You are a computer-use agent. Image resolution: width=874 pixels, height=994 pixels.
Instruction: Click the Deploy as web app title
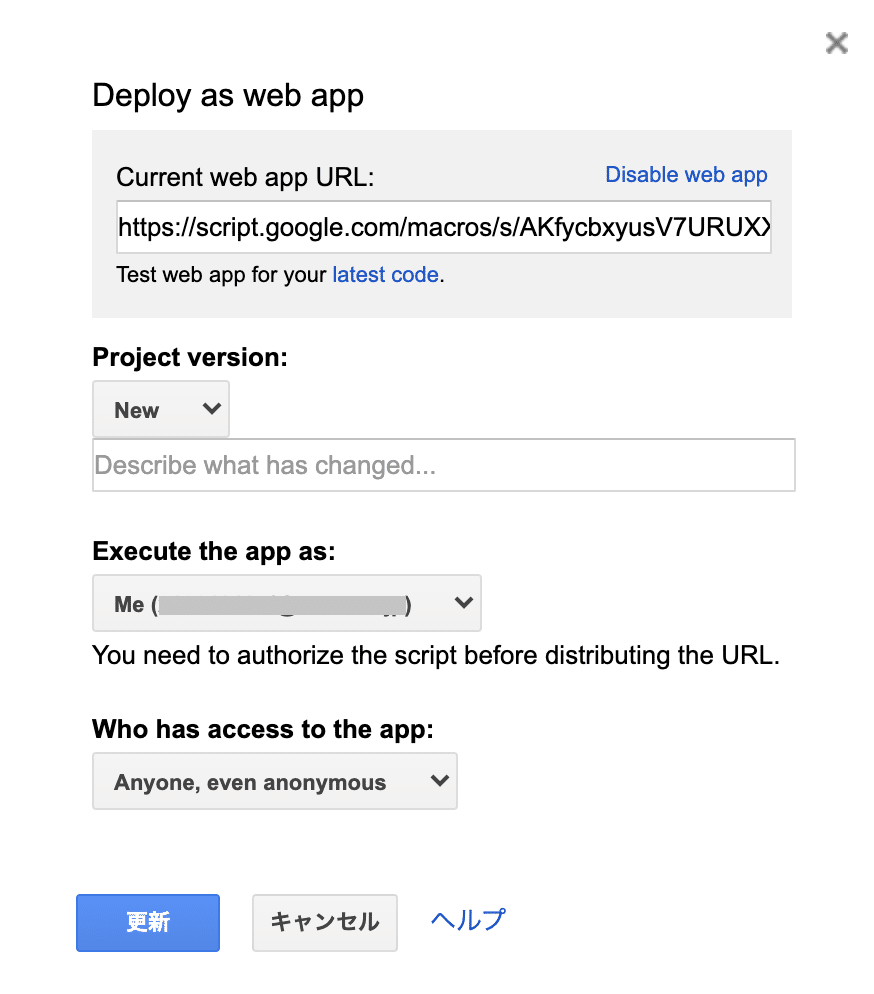click(227, 96)
